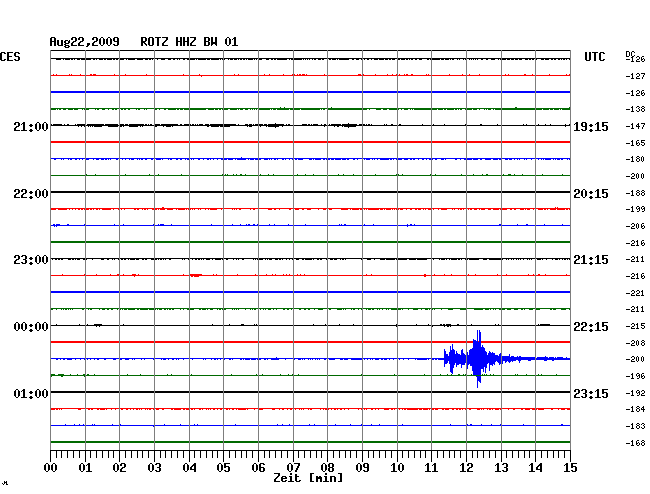This screenshot has height=494, width=650.
Task: Click minute 12 on time axis
Action: coord(466,468)
